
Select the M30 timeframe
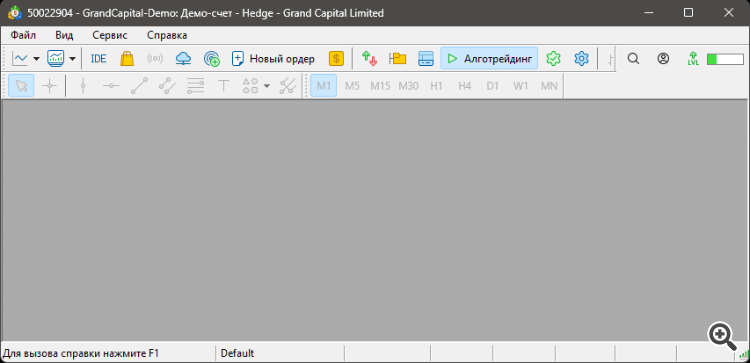pos(408,86)
